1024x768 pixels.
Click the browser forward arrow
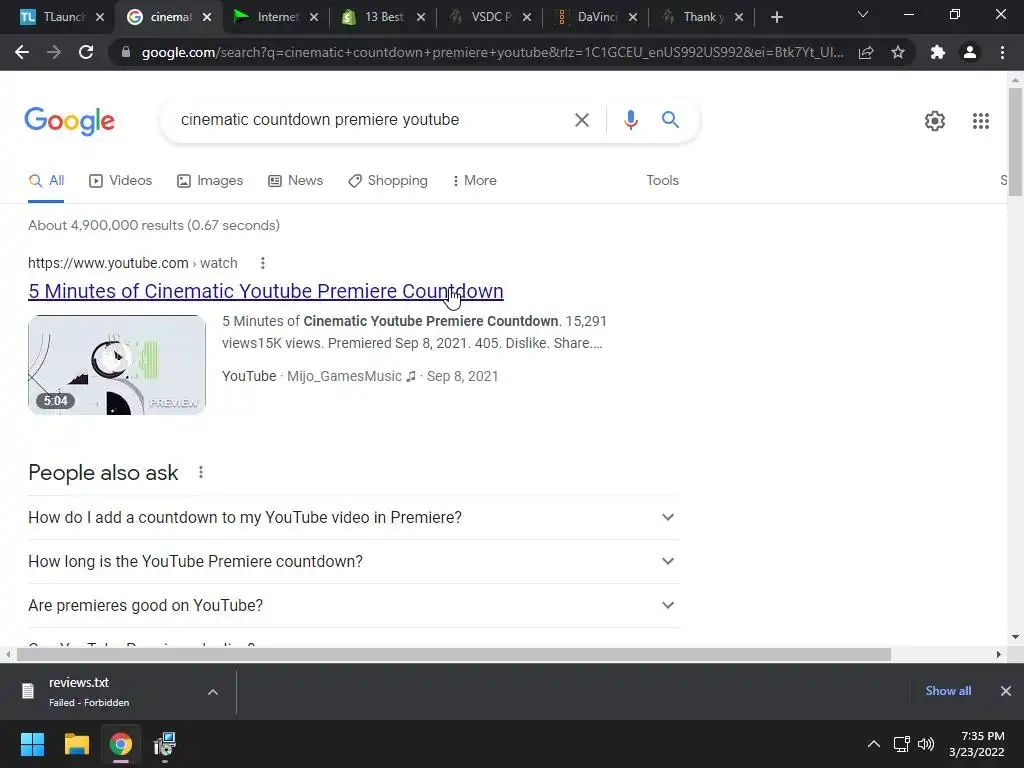[x=54, y=52]
